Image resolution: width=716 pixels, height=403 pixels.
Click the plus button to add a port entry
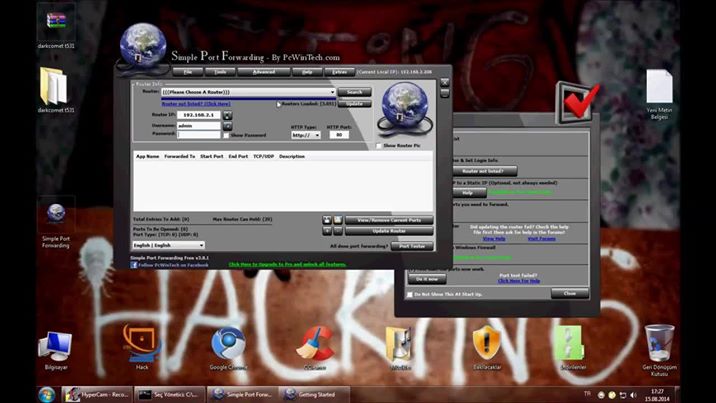tap(327, 231)
